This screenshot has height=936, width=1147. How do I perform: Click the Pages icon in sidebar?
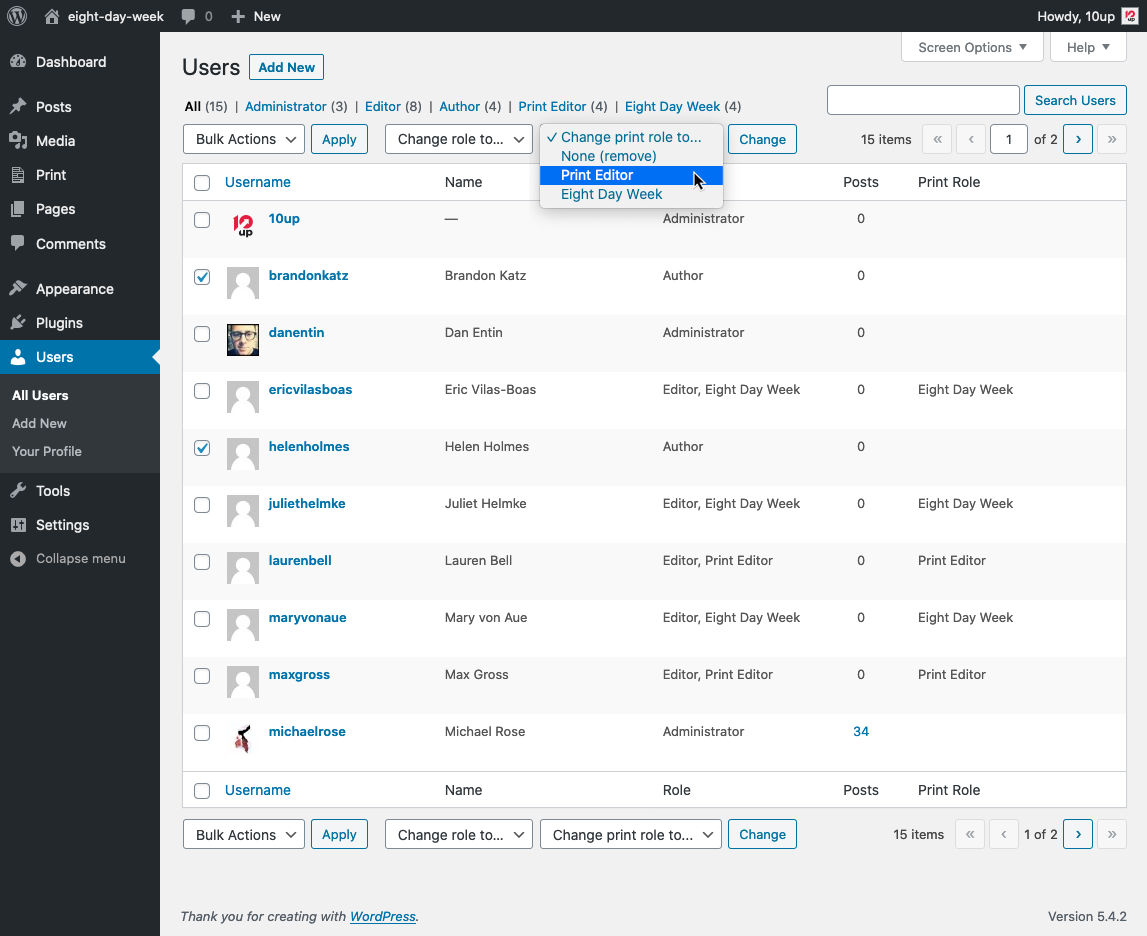18,209
